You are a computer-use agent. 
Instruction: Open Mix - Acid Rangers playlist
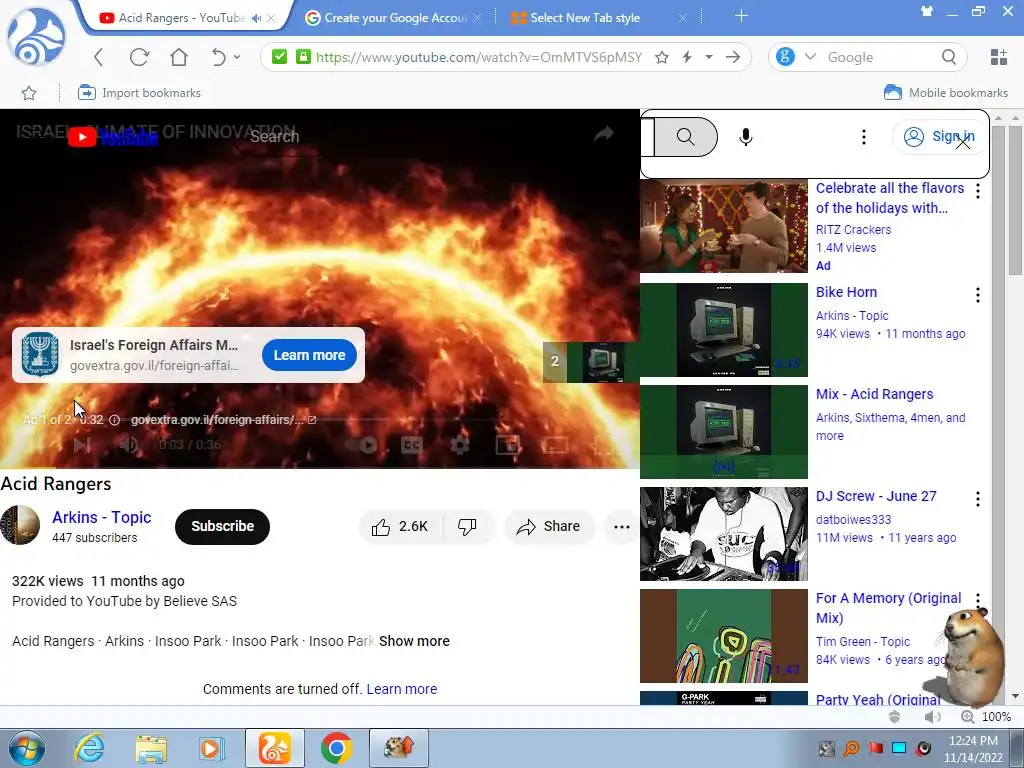[874, 394]
